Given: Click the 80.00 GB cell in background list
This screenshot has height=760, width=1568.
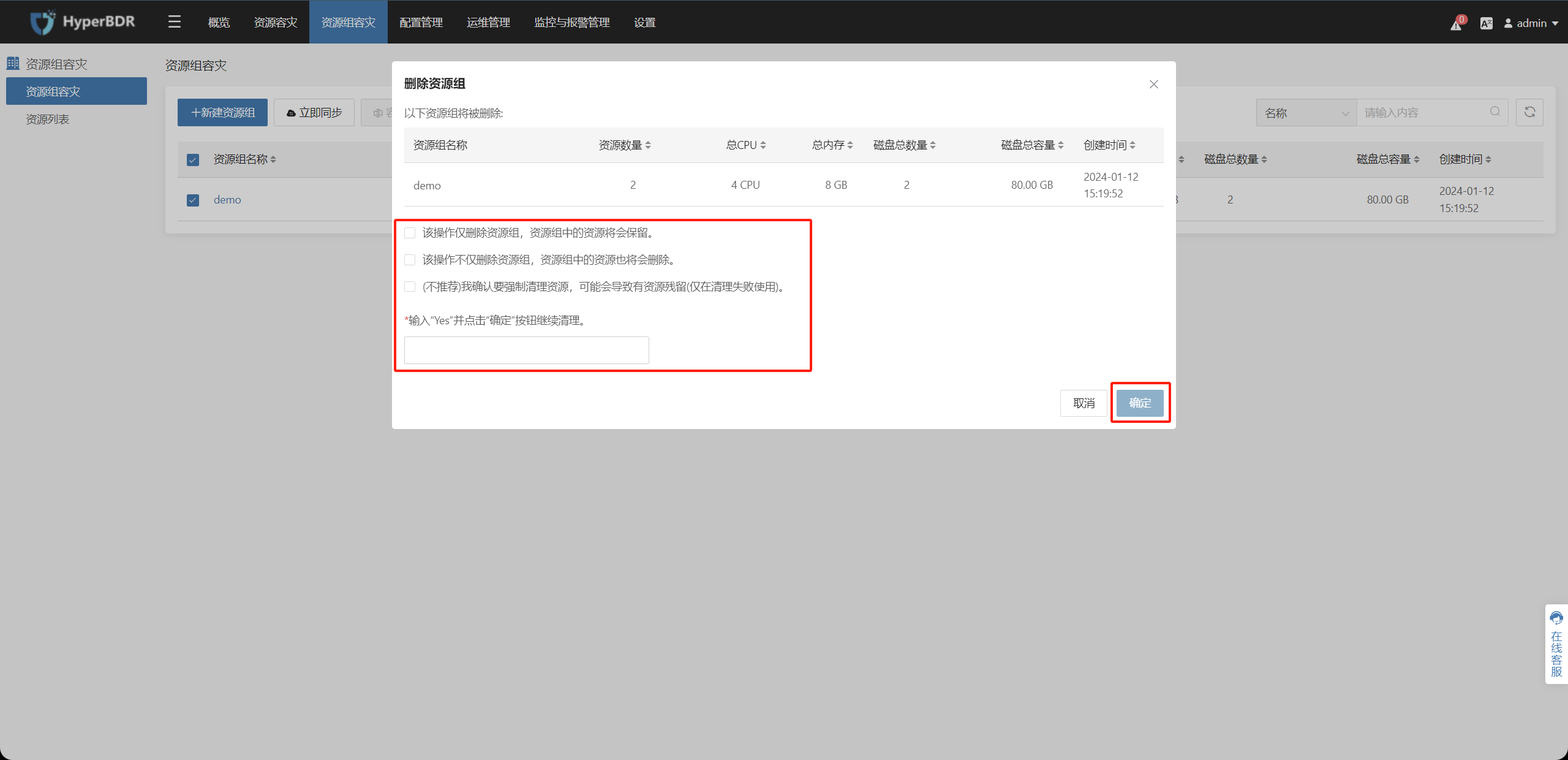Looking at the screenshot, I should pyautogui.click(x=1388, y=200).
